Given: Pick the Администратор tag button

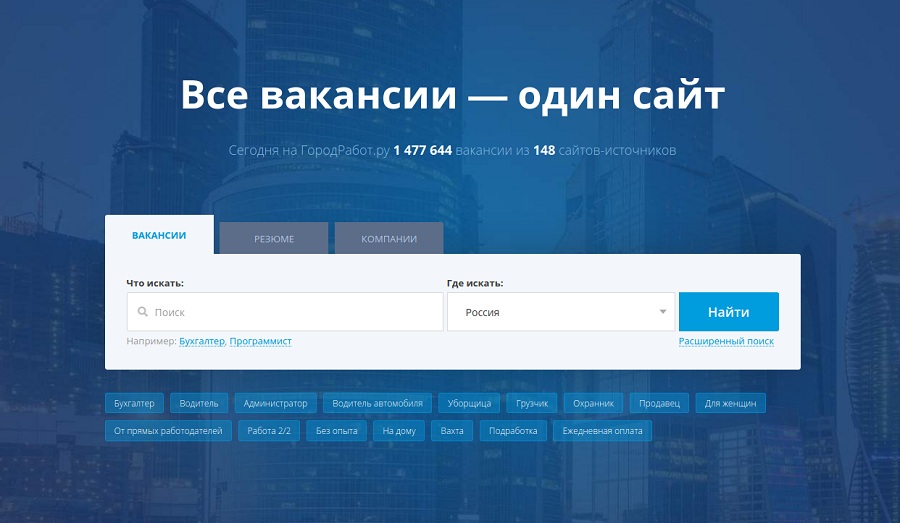Looking at the screenshot, I should pyautogui.click(x=276, y=403).
